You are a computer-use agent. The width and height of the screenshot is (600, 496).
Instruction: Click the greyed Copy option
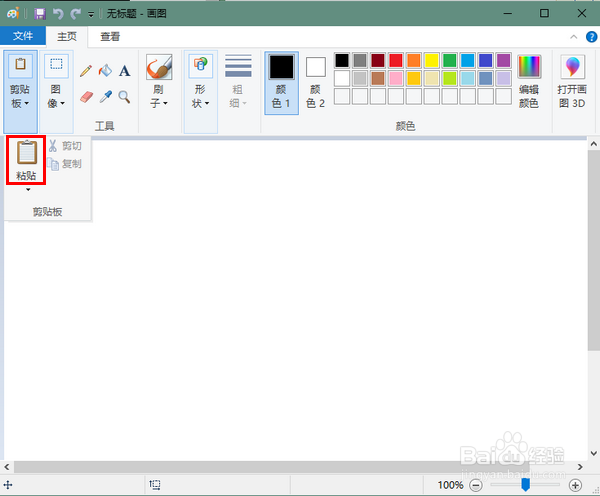[65, 164]
